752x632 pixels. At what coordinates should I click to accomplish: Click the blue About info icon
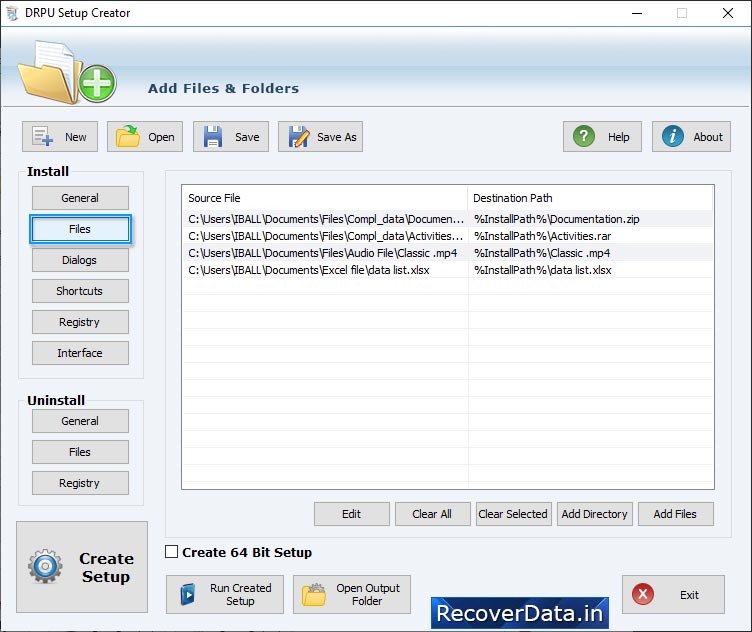point(672,137)
